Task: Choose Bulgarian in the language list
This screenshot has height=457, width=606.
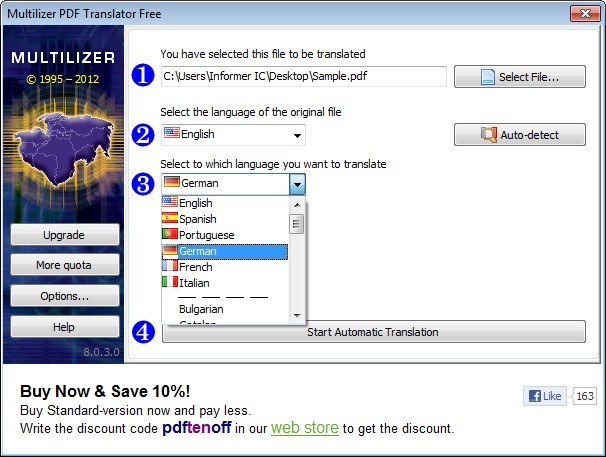Action: coord(225,309)
